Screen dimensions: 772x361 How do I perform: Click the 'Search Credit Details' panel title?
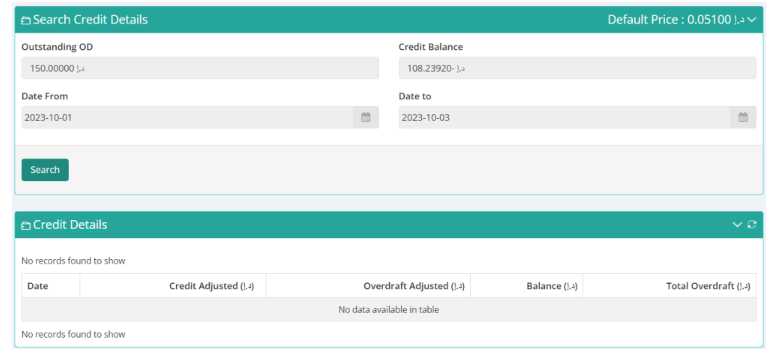[x=90, y=20]
